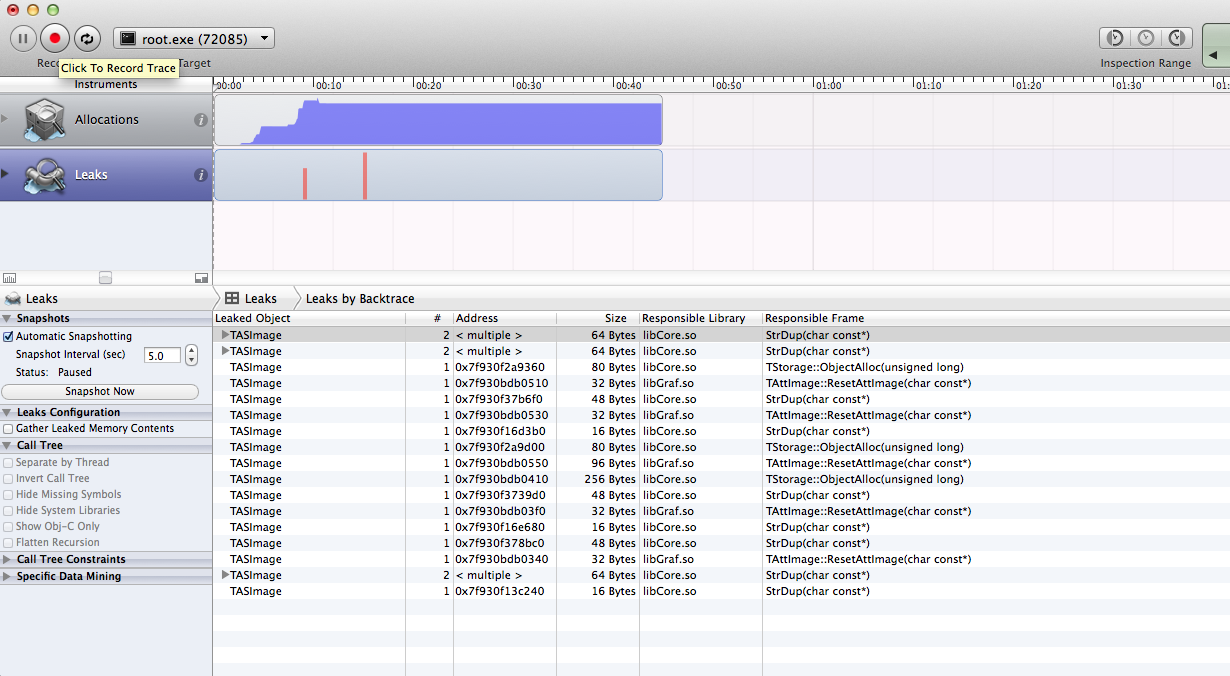The width and height of the screenshot is (1230, 676).
Task: Open info button for Allocations instrument
Action: point(200,120)
